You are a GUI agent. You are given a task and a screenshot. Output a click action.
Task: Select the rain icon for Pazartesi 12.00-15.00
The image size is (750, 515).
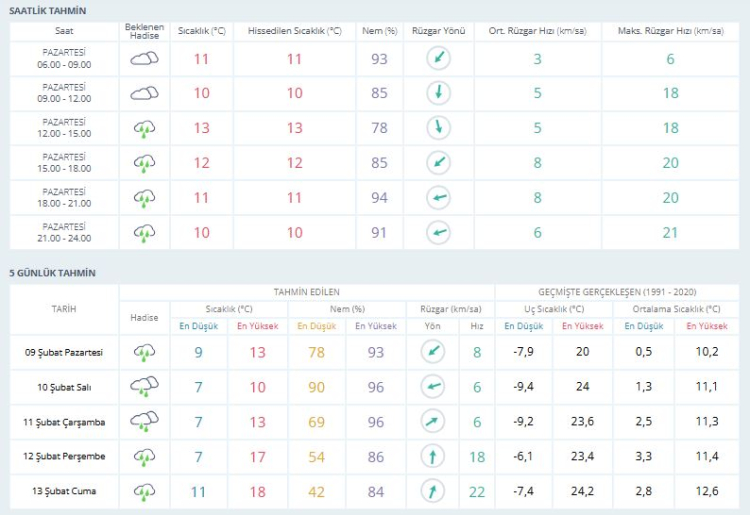(x=144, y=129)
